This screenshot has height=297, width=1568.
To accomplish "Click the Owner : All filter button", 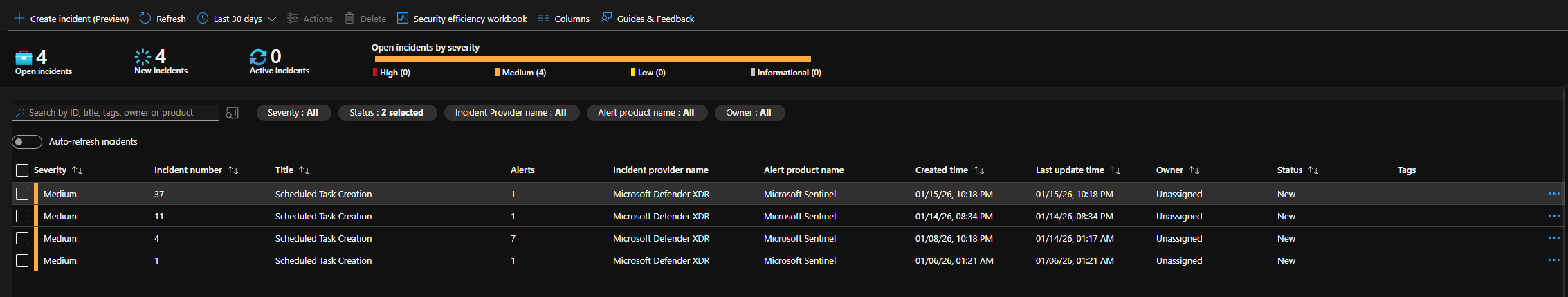I will coord(749,113).
